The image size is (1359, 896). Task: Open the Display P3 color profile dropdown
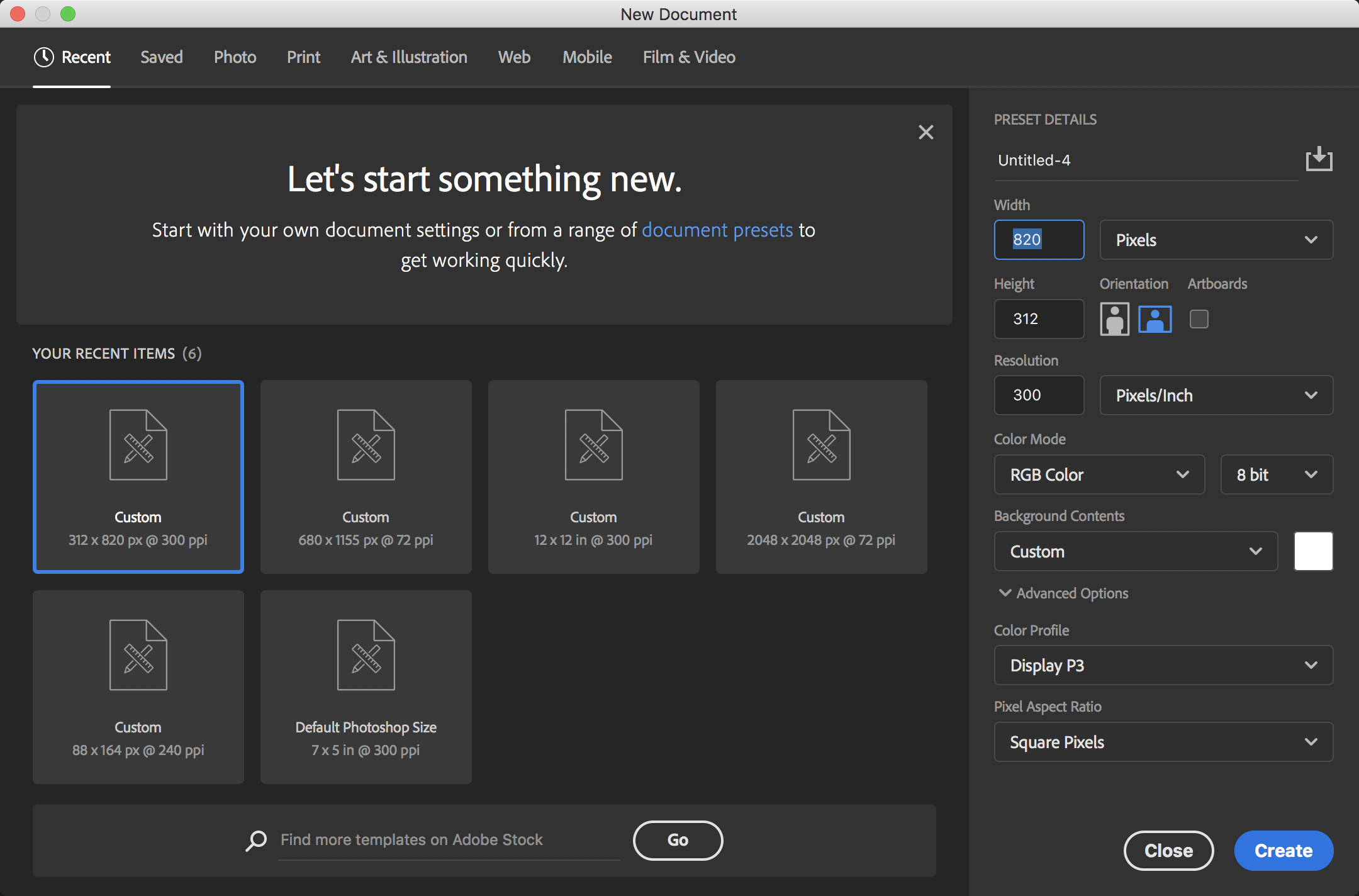(x=1163, y=665)
